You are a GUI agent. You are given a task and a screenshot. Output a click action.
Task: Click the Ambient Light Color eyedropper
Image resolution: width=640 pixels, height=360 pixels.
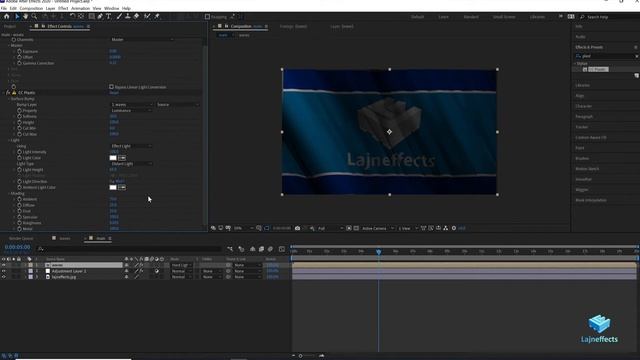pos(122,187)
